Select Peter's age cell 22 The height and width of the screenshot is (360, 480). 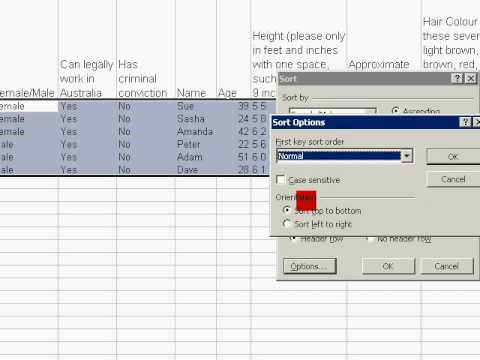[233, 144]
